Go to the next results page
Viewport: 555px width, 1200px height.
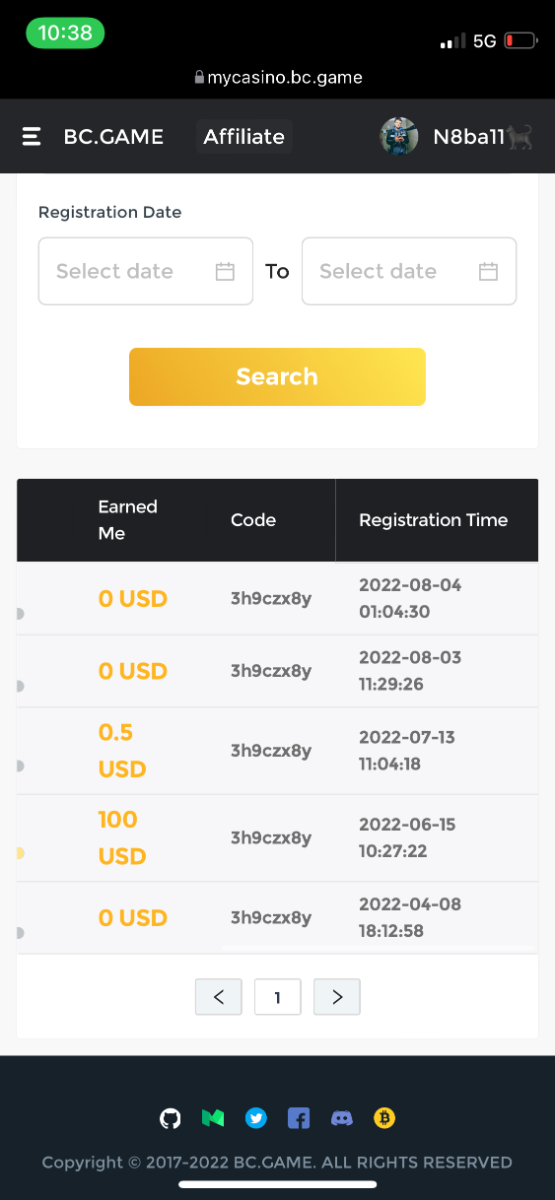click(337, 997)
